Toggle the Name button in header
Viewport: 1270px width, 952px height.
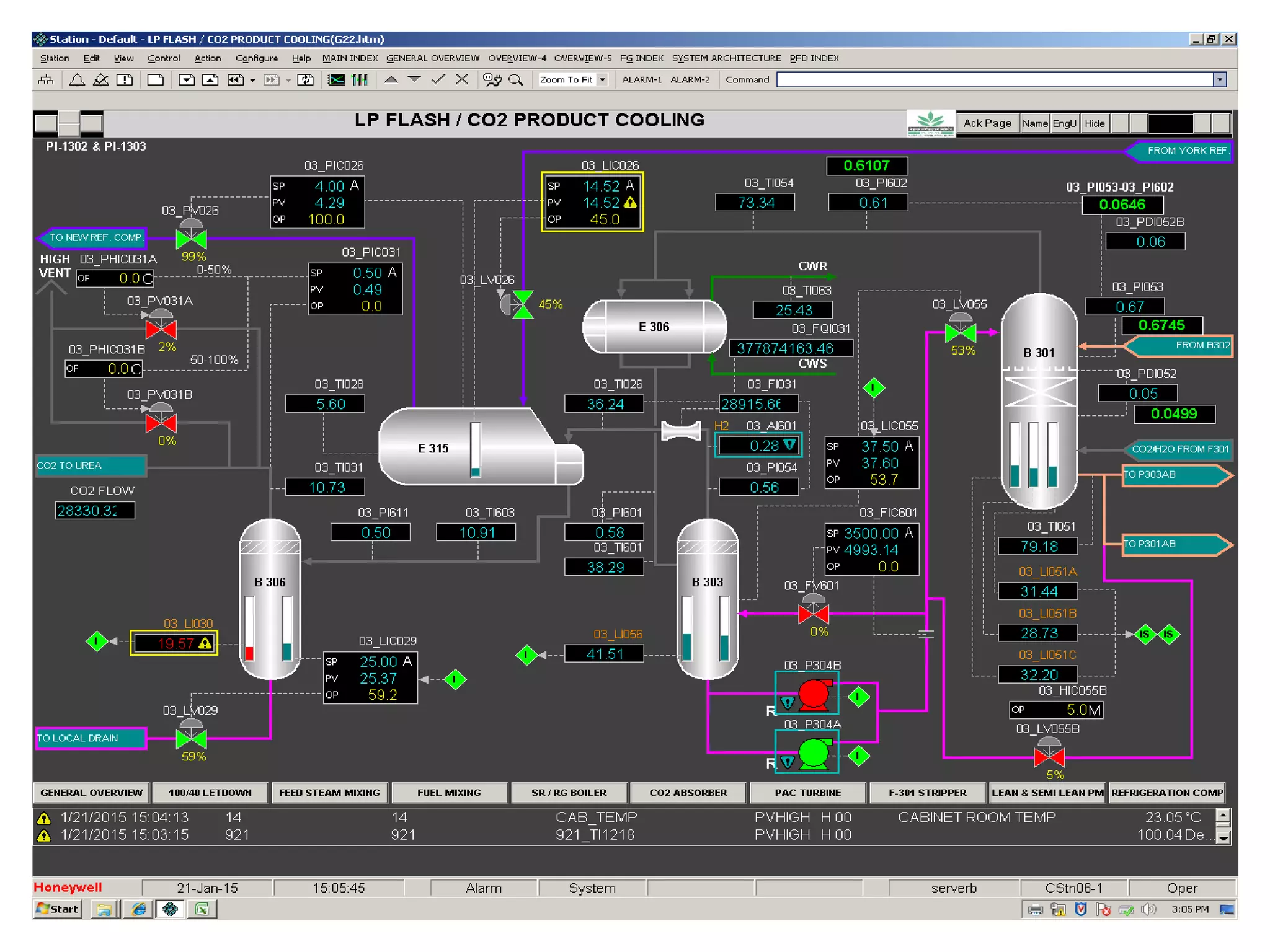tap(1035, 123)
